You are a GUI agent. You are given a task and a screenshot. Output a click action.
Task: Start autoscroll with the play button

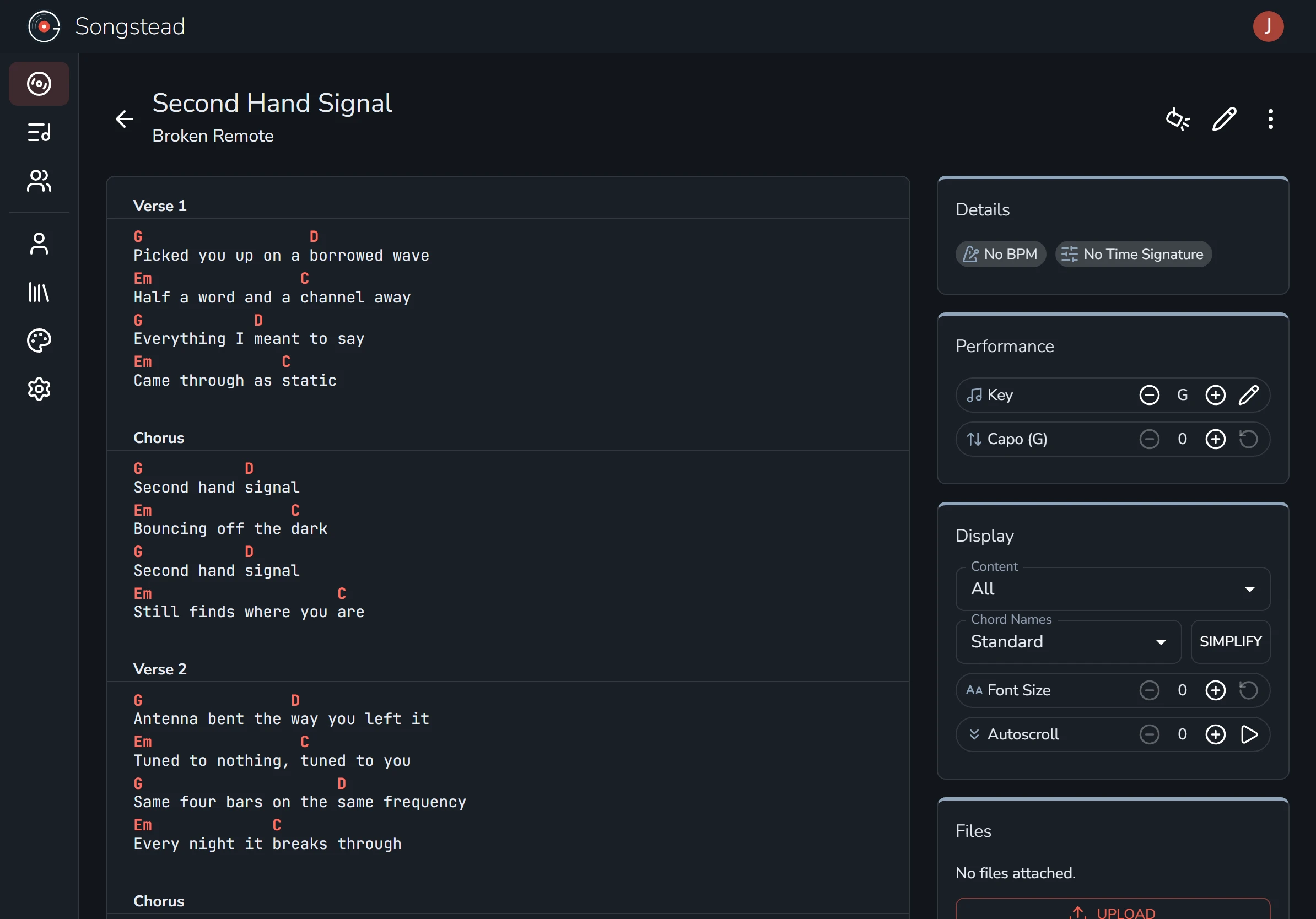click(x=1248, y=734)
